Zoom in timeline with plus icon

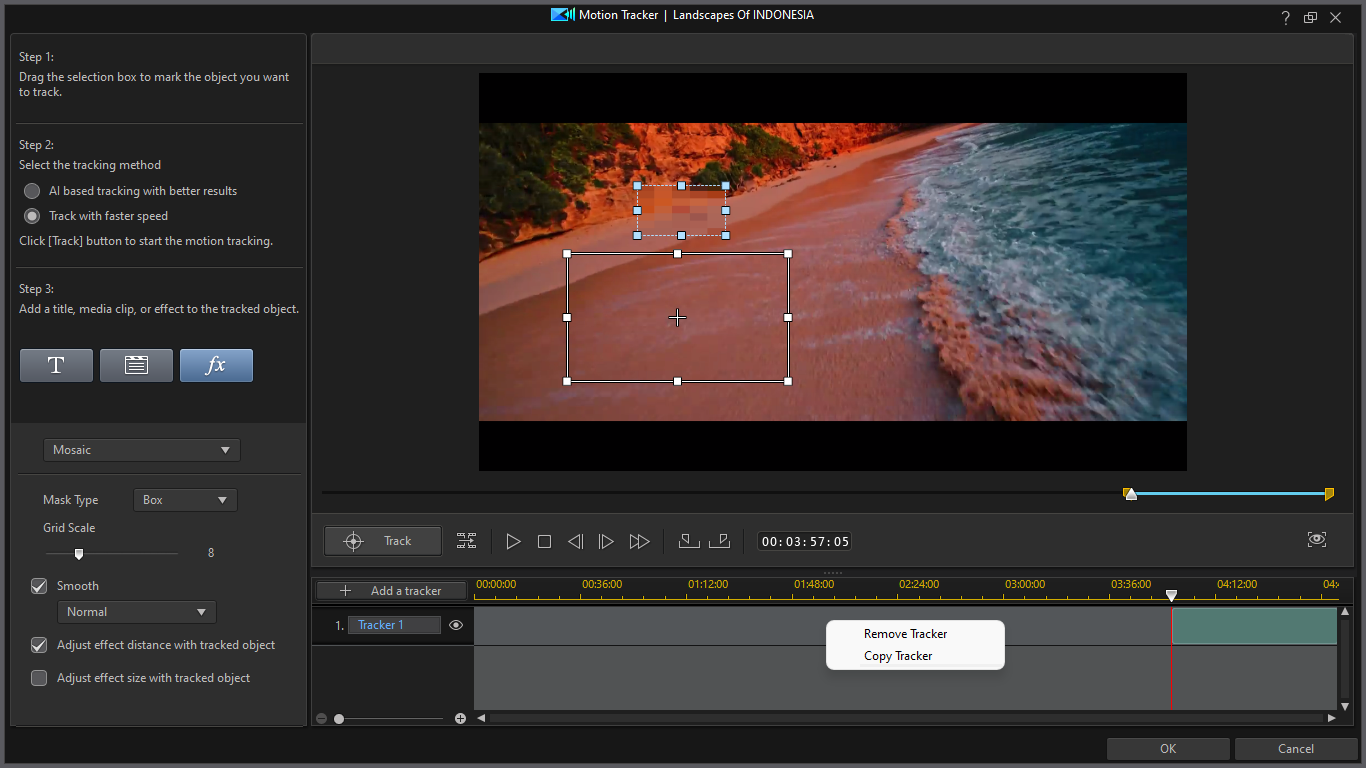point(460,718)
